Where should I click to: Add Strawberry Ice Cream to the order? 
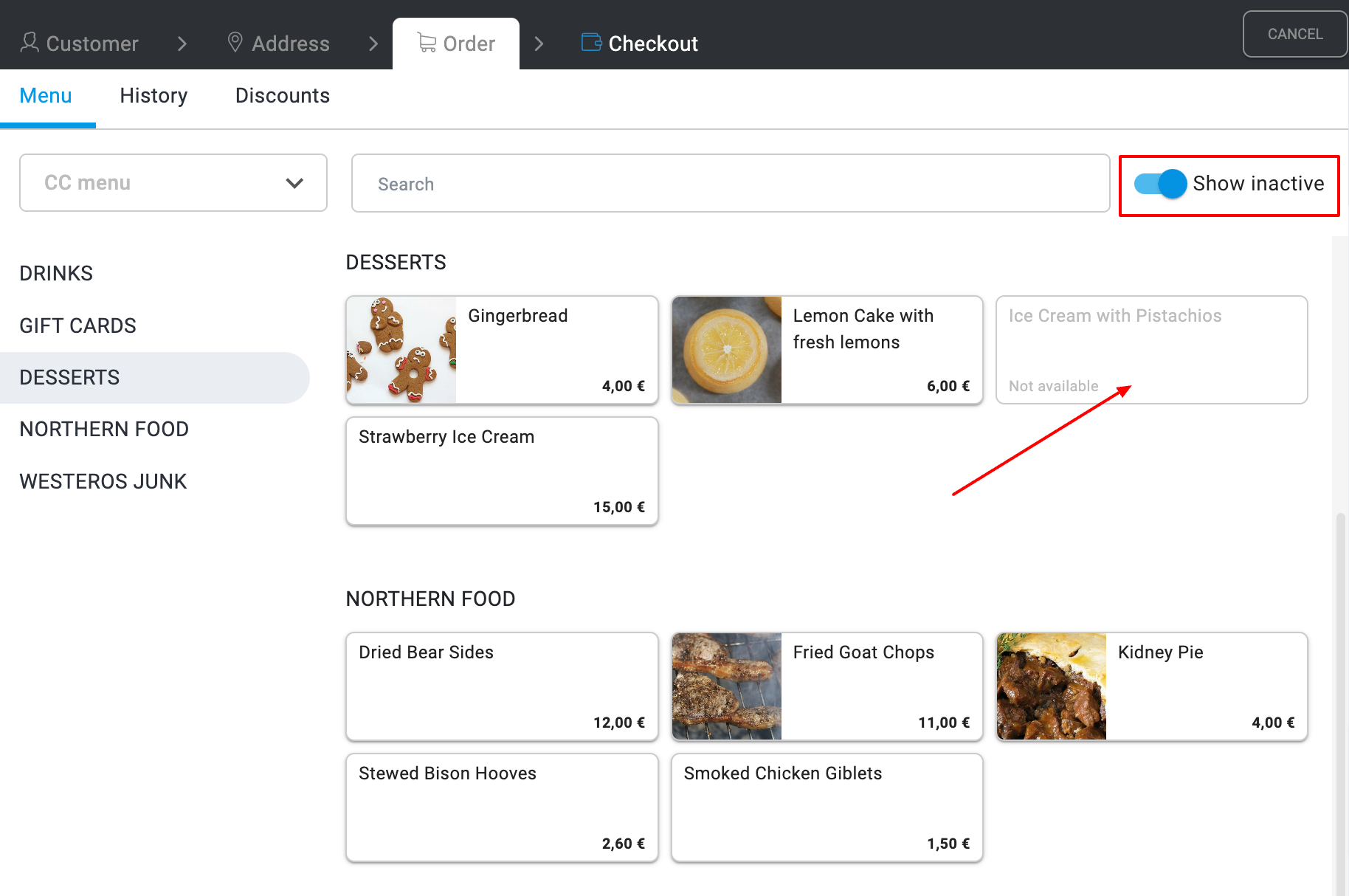[x=502, y=472]
